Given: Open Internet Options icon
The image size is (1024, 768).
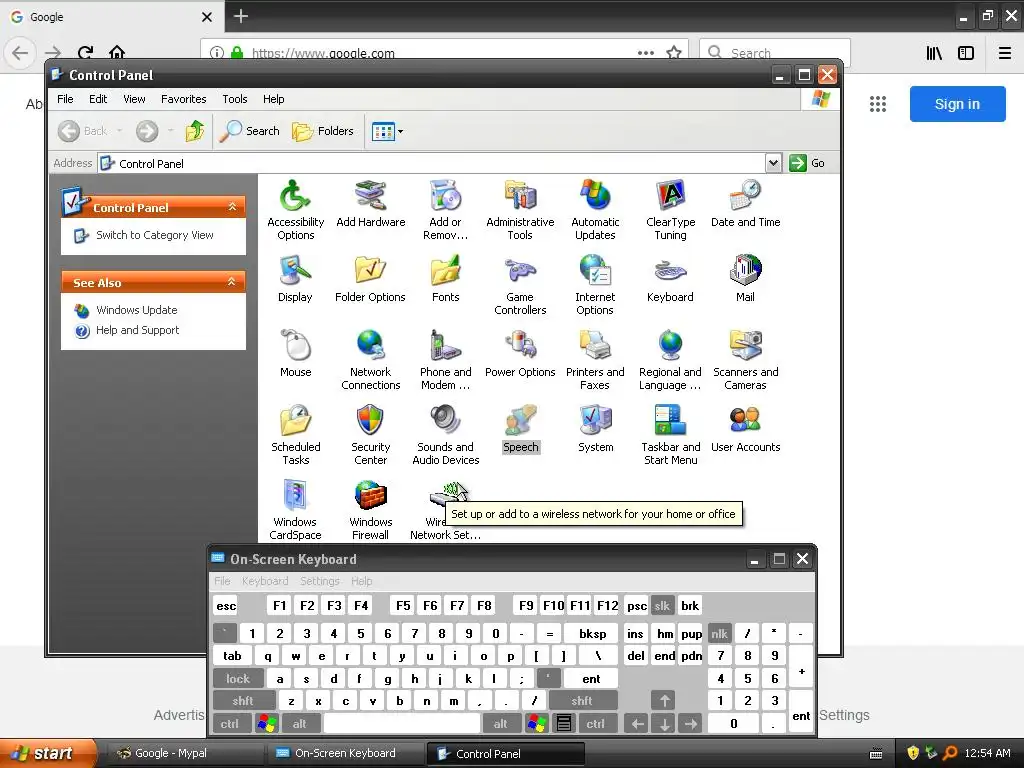Looking at the screenshot, I should (x=595, y=285).
